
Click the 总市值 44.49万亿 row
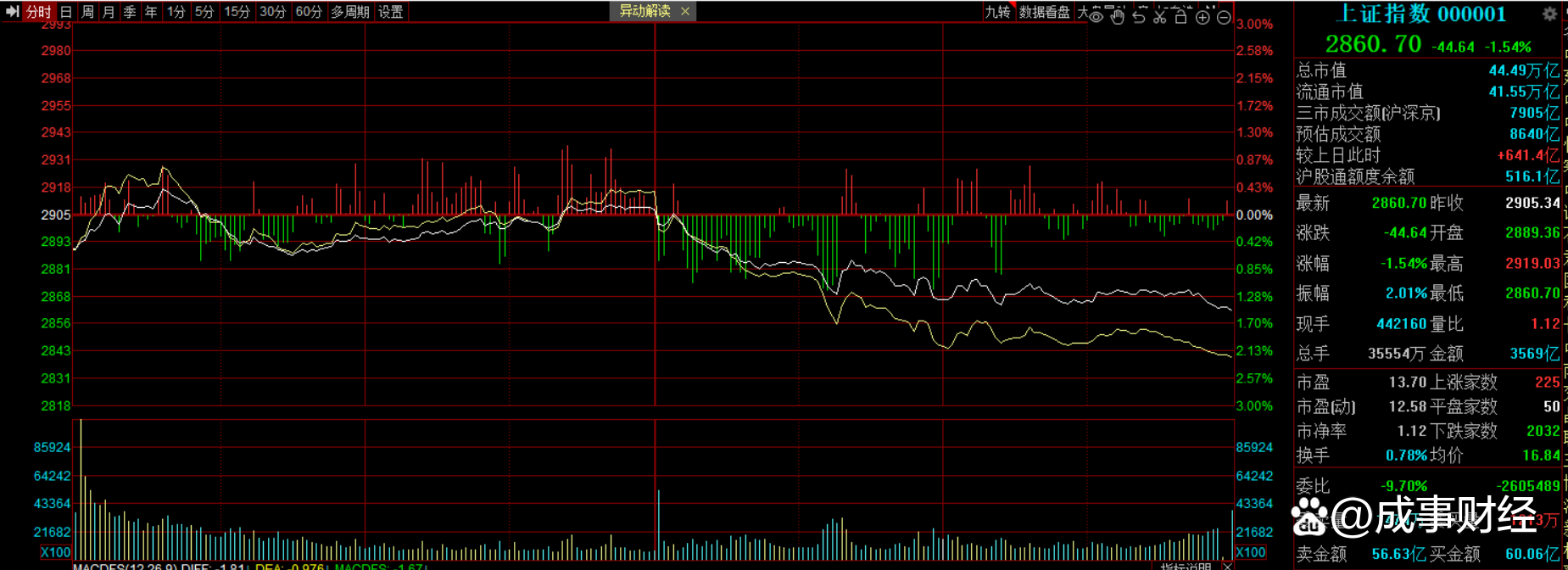click(x=1427, y=70)
